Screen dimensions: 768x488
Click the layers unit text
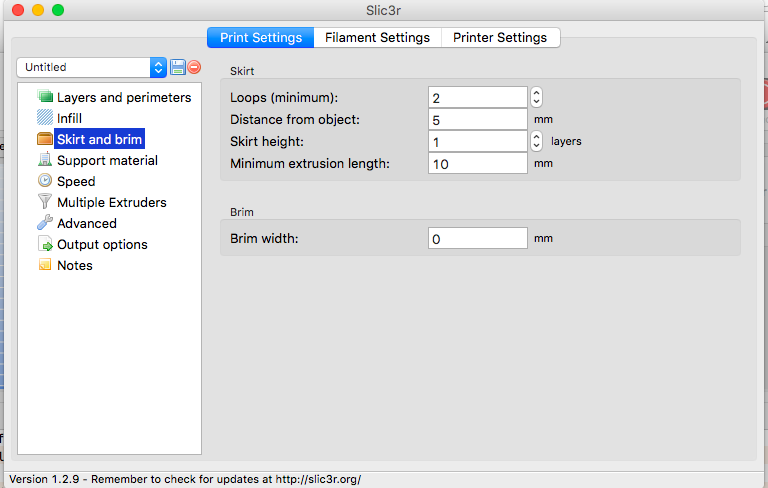tap(566, 141)
